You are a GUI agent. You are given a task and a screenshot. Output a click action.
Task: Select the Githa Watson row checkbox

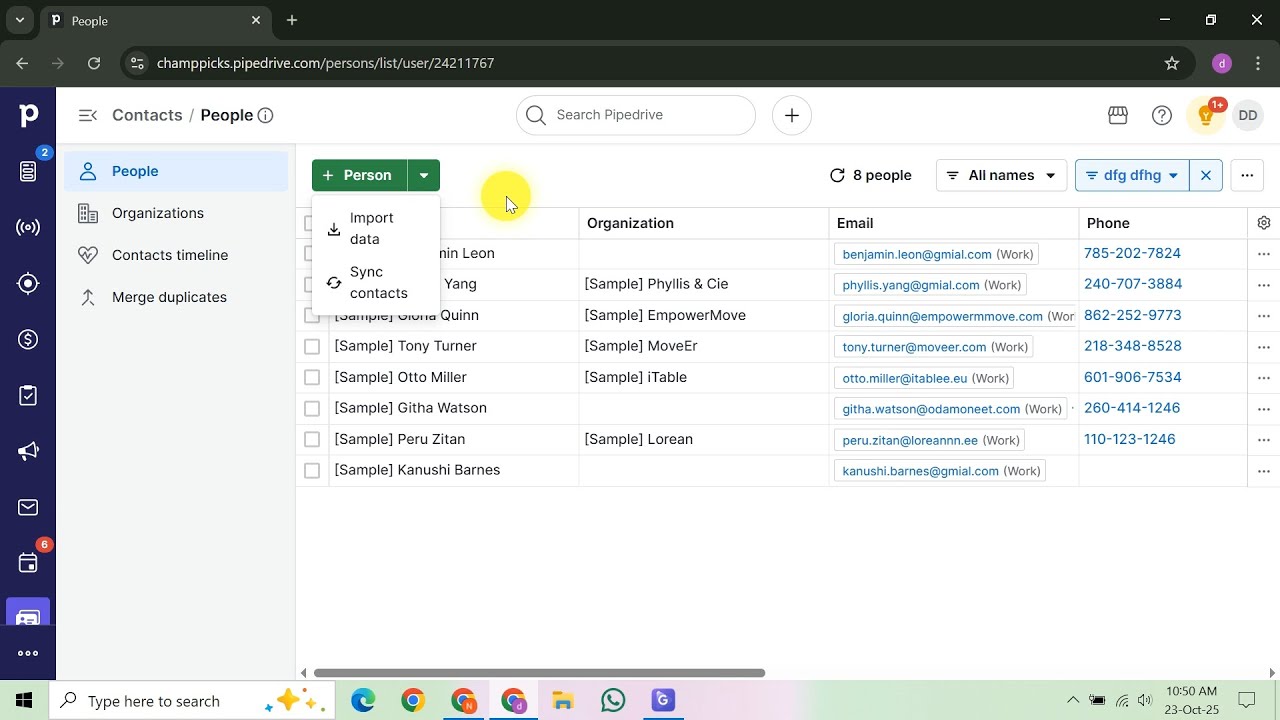(312, 409)
